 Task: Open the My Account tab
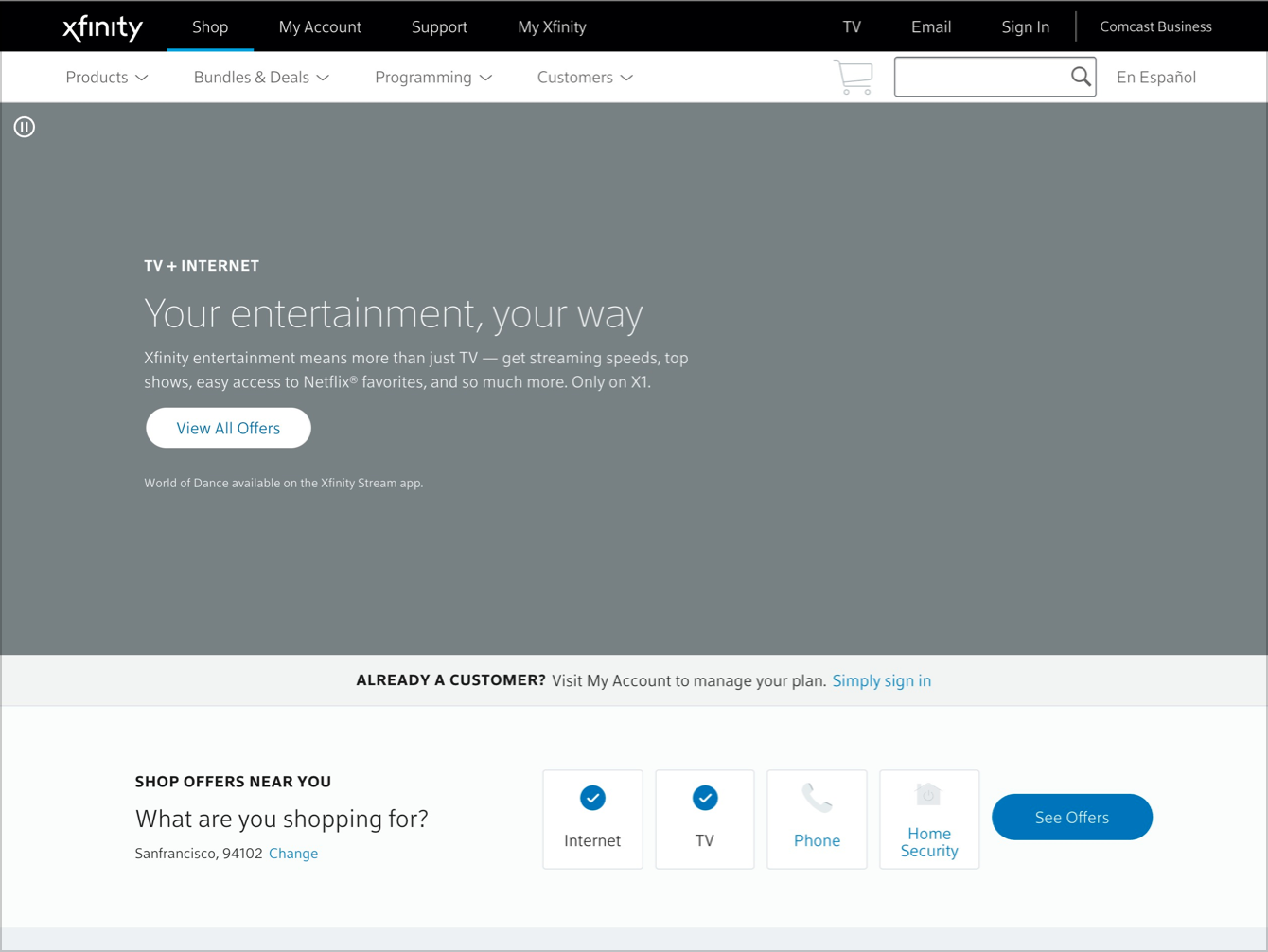point(320,26)
